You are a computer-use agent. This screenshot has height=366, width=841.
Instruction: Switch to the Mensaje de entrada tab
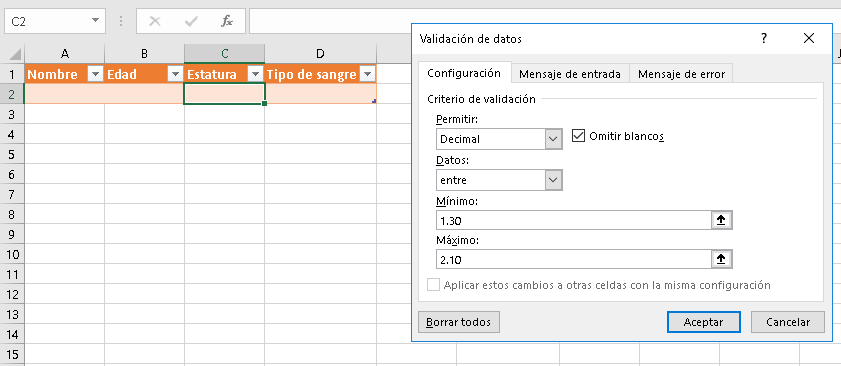point(570,74)
